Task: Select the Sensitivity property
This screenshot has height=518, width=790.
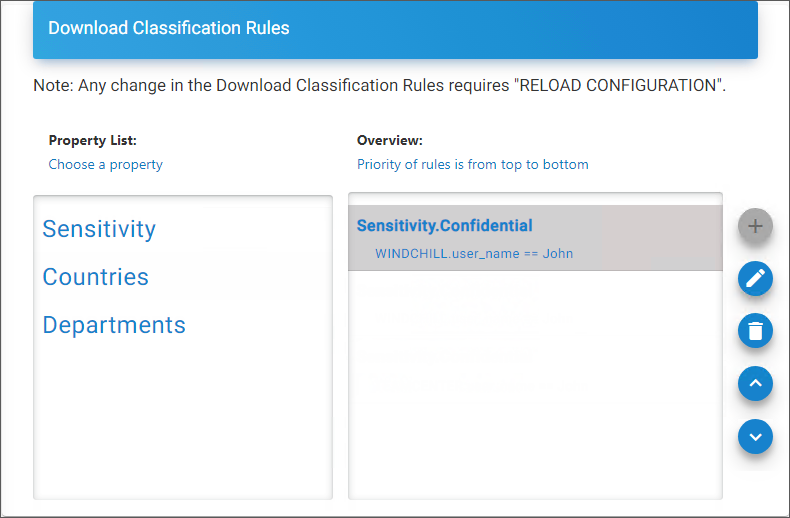Action: (99, 229)
